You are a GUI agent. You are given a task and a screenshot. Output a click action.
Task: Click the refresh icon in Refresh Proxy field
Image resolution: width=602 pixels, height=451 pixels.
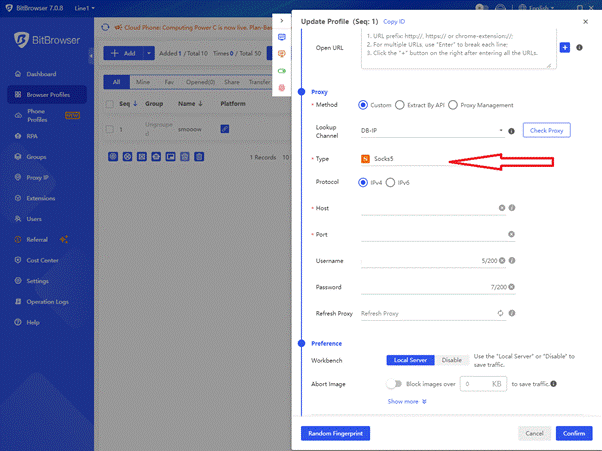500,313
